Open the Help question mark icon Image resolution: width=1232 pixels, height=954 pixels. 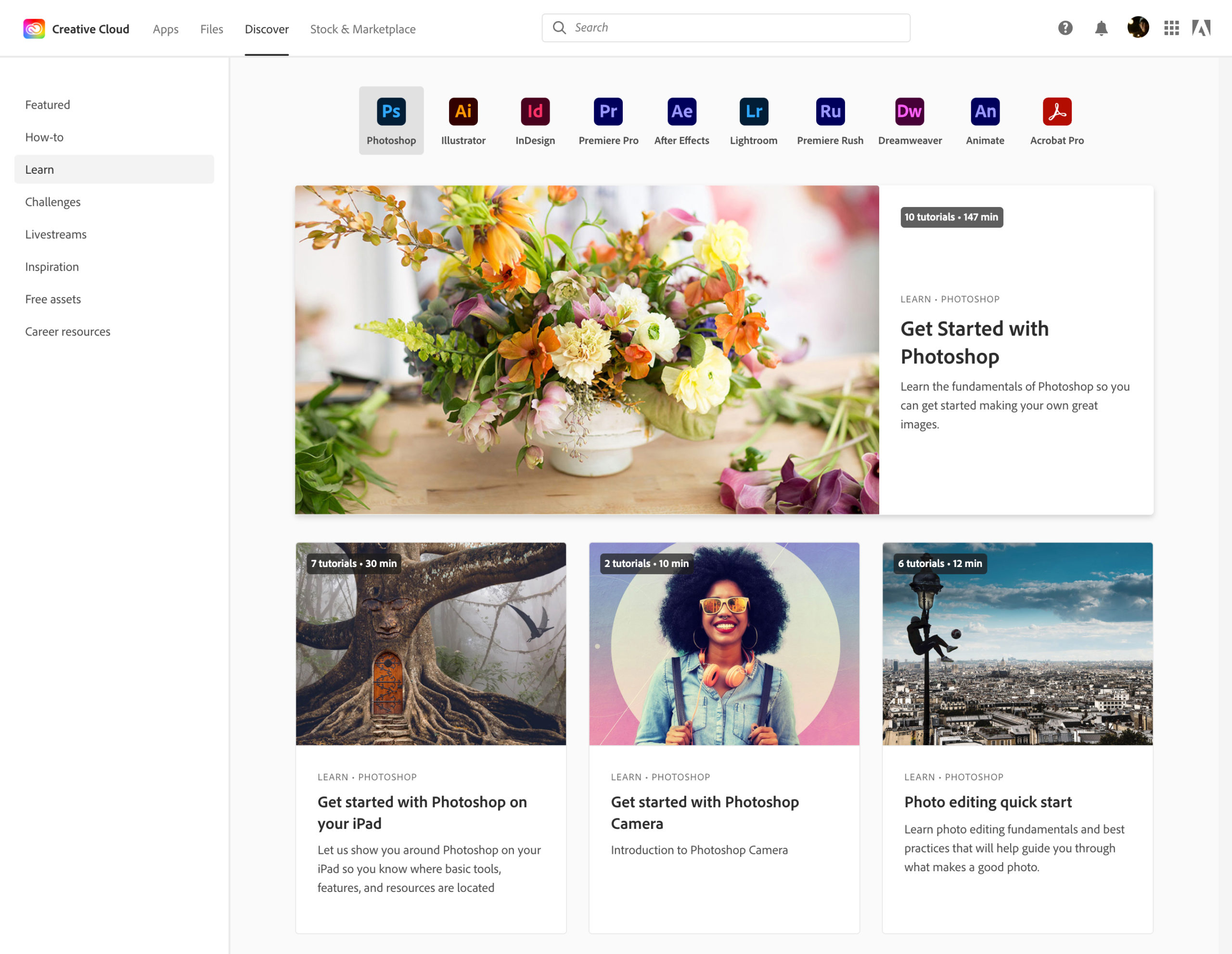[x=1065, y=28]
